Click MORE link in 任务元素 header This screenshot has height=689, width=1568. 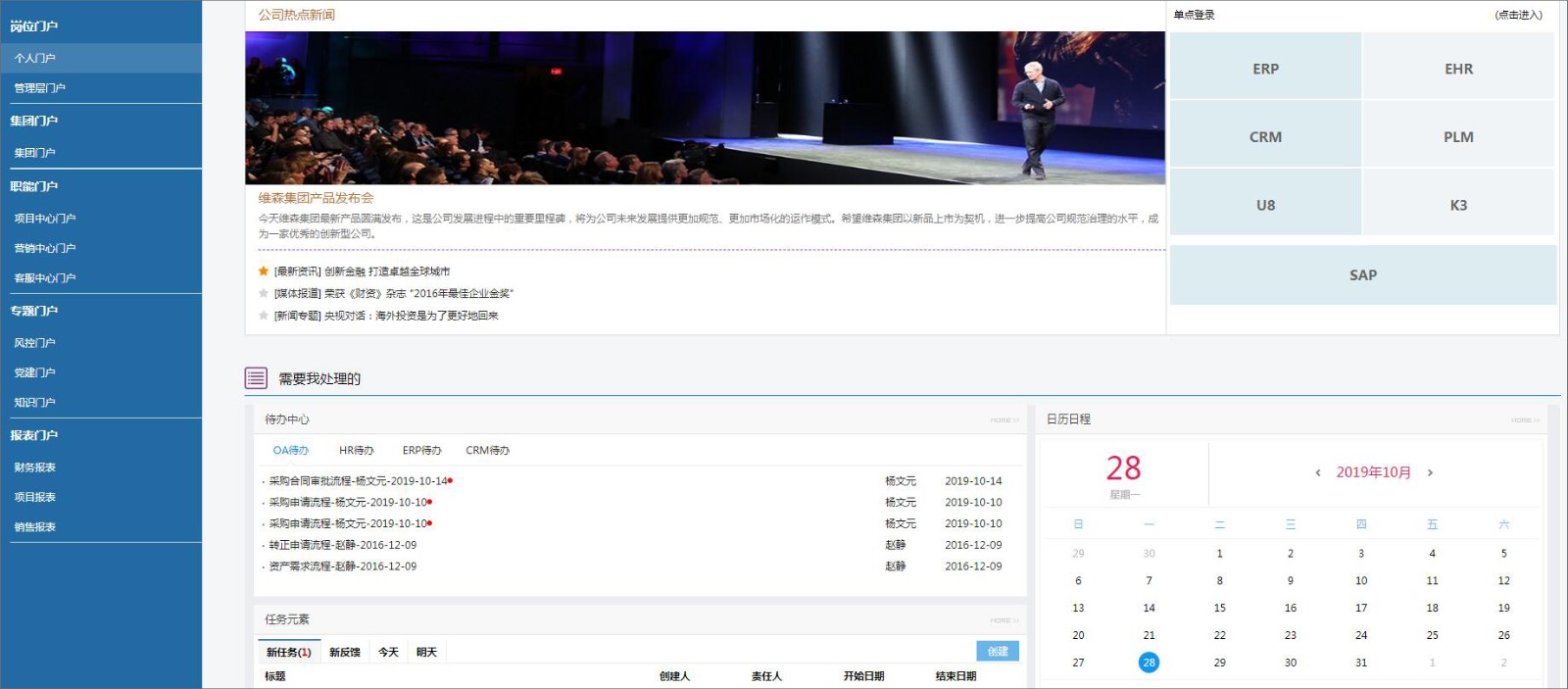pyautogui.click(x=1004, y=620)
